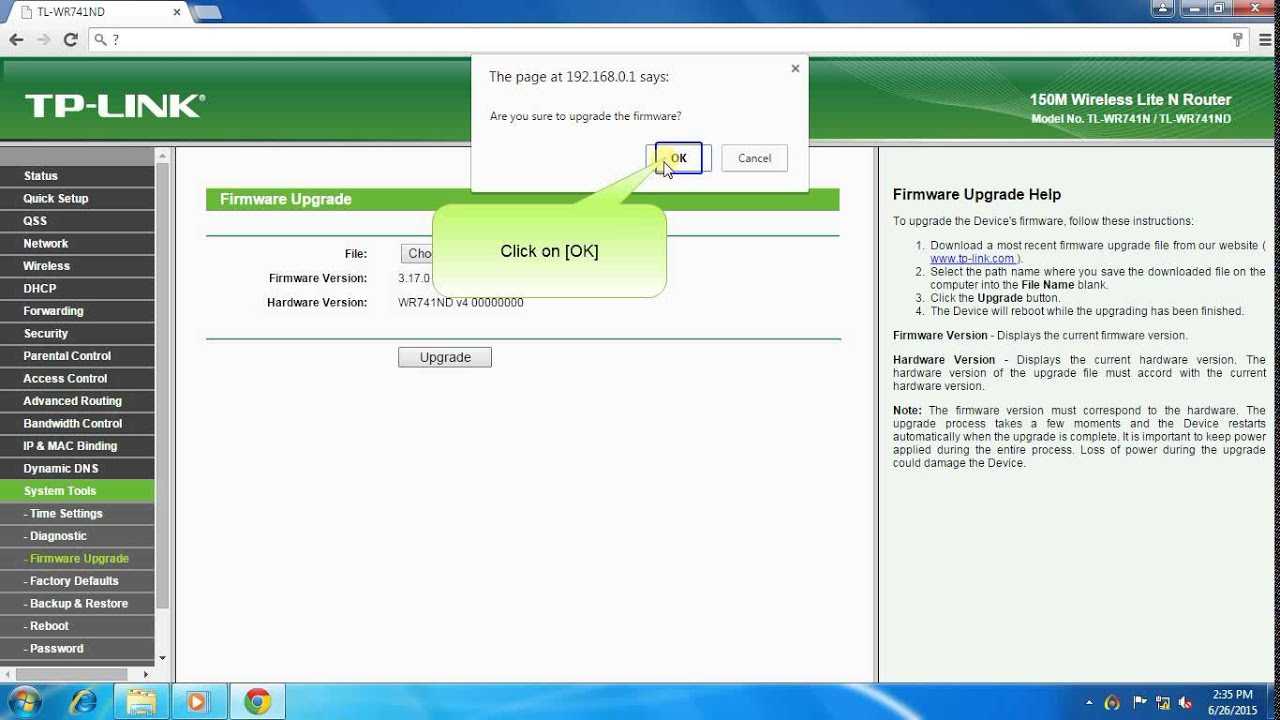Switch to Chrome in the taskbar
This screenshot has height=720, width=1280.
tap(257, 702)
